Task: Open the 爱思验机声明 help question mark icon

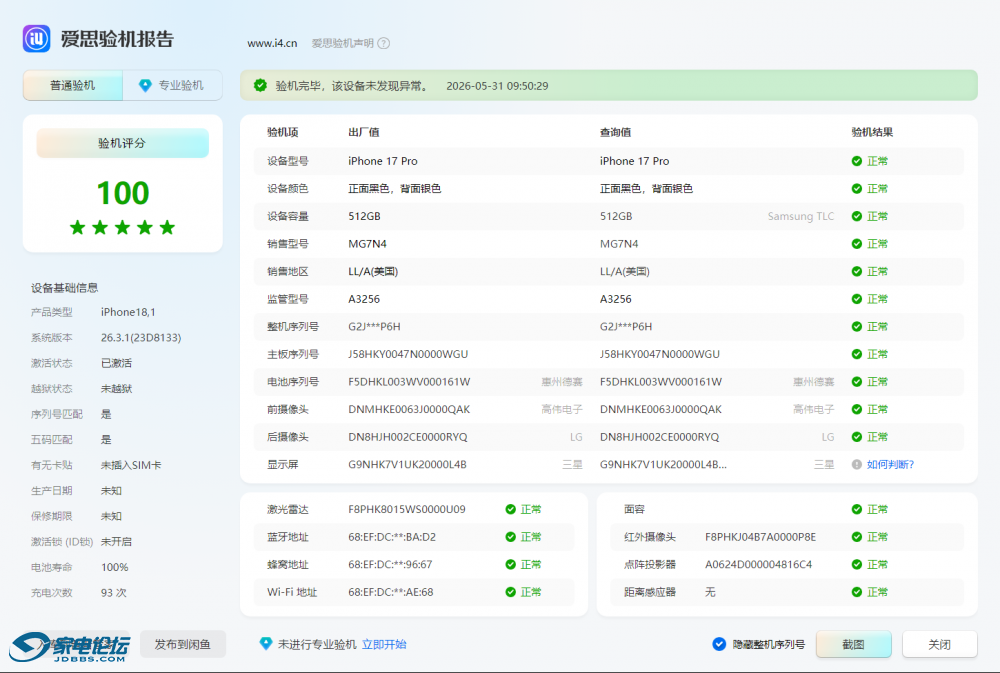Action: [383, 43]
